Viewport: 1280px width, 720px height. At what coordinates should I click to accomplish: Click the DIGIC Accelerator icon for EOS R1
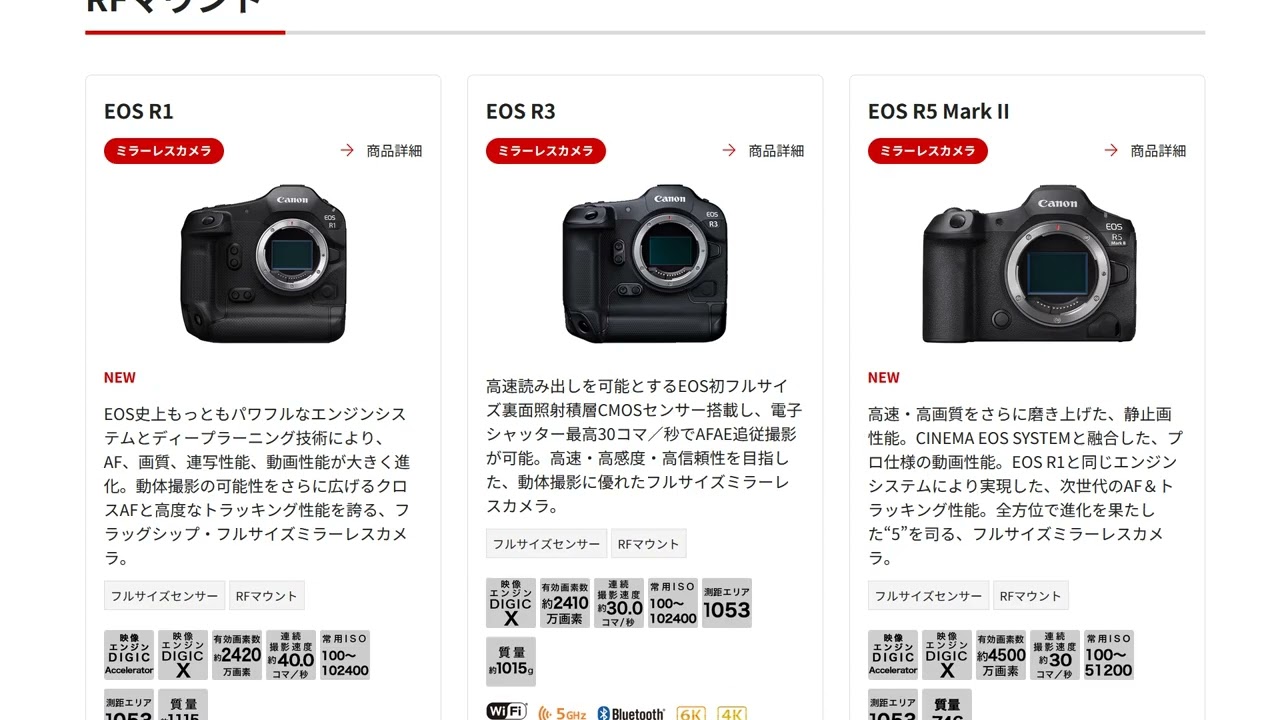pyautogui.click(x=129, y=655)
